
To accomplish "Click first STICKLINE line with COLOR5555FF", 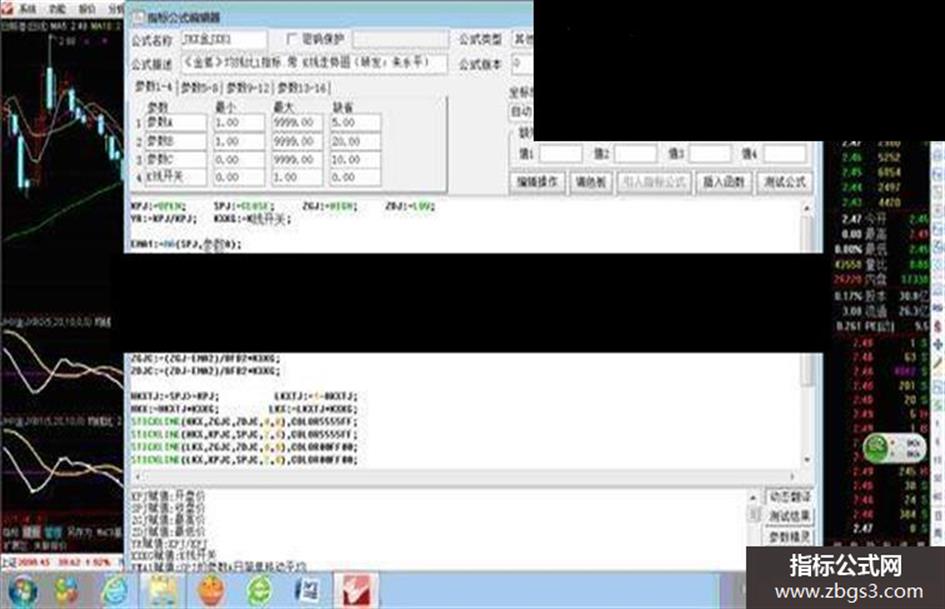I will (x=244, y=421).
